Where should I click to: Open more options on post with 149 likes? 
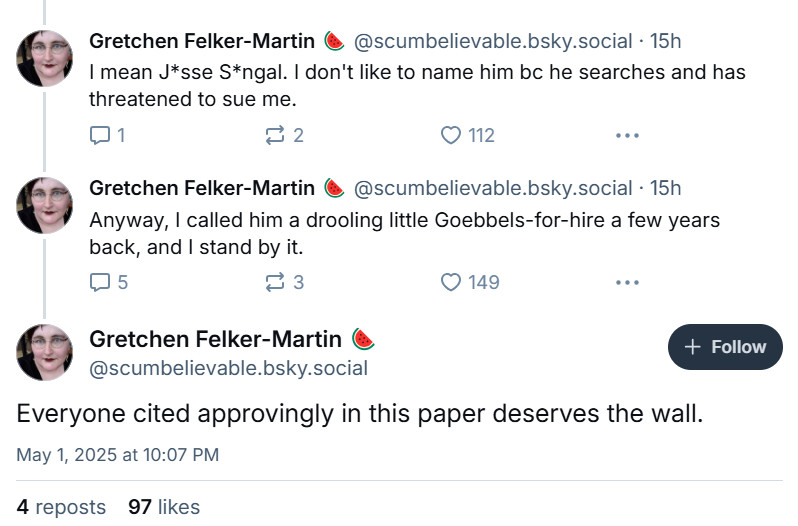(627, 282)
